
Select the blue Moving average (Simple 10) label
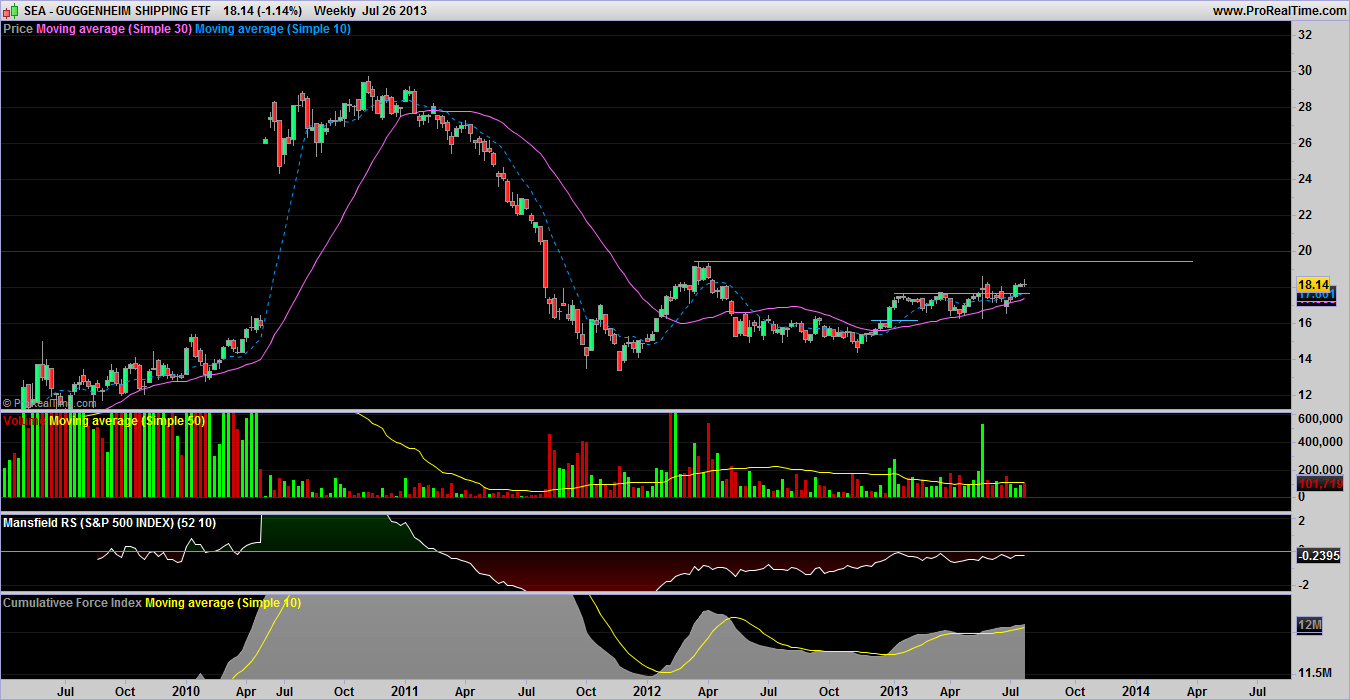(272, 29)
